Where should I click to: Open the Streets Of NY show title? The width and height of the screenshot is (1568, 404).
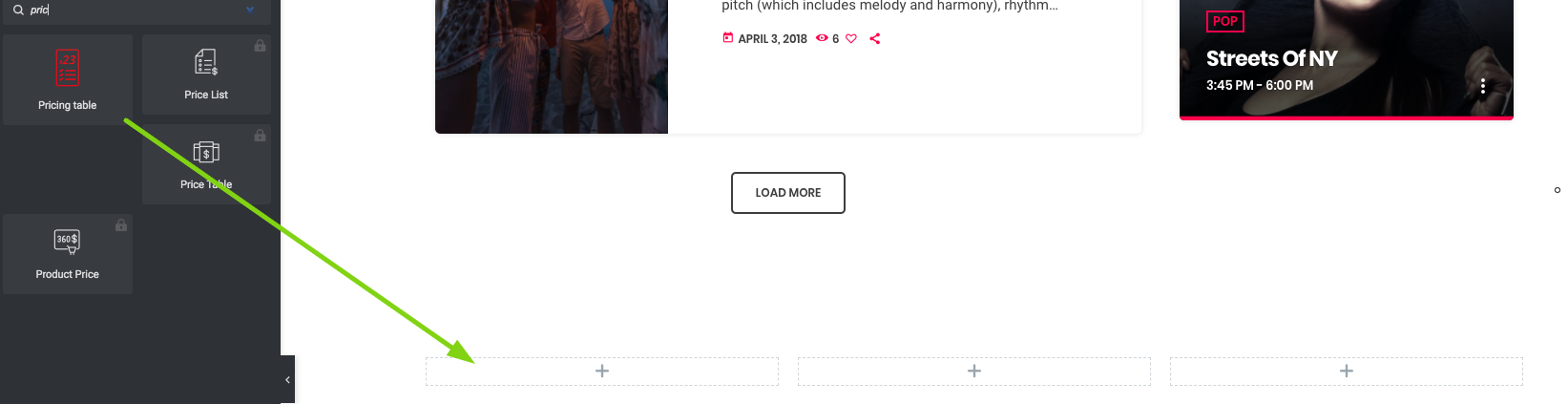pyautogui.click(x=1271, y=58)
